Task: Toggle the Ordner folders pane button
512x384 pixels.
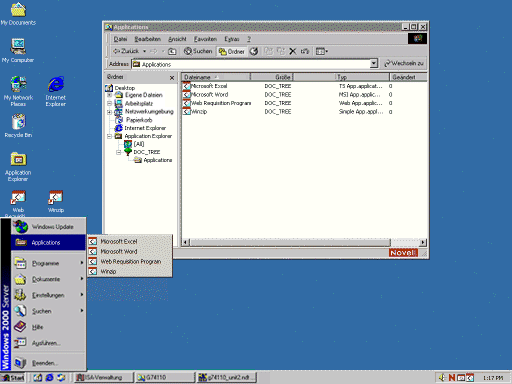Action: click(232, 51)
